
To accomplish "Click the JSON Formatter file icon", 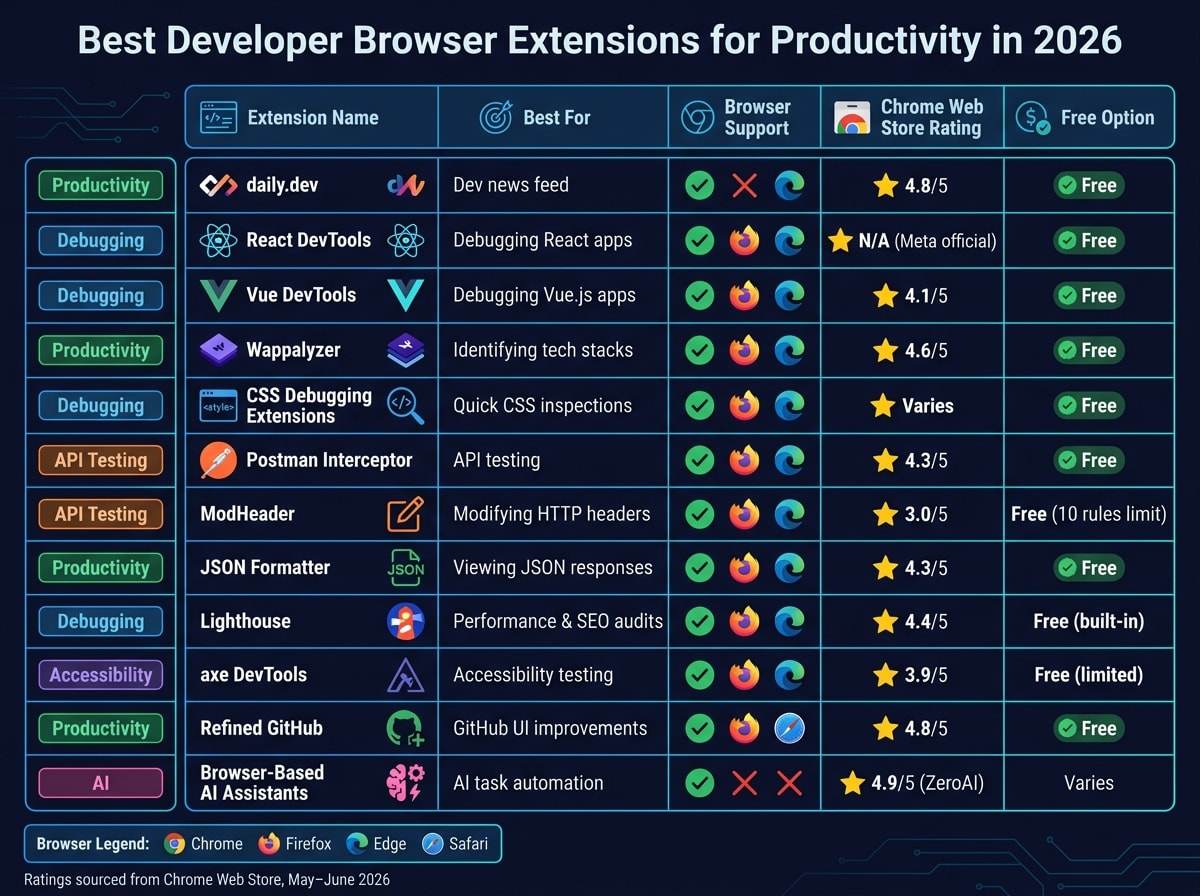I will (406, 567).
